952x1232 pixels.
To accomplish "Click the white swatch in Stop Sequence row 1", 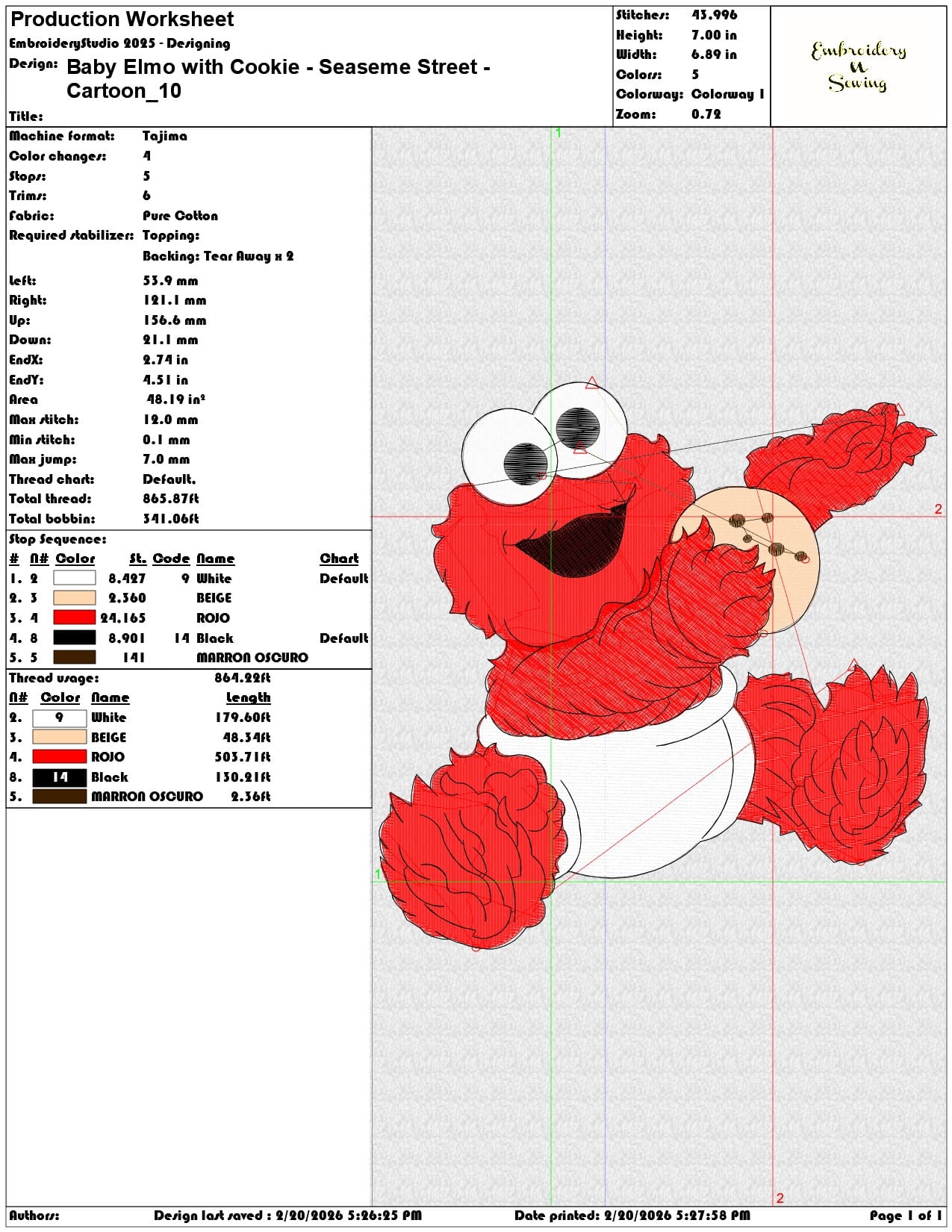I will coord(75,578).
